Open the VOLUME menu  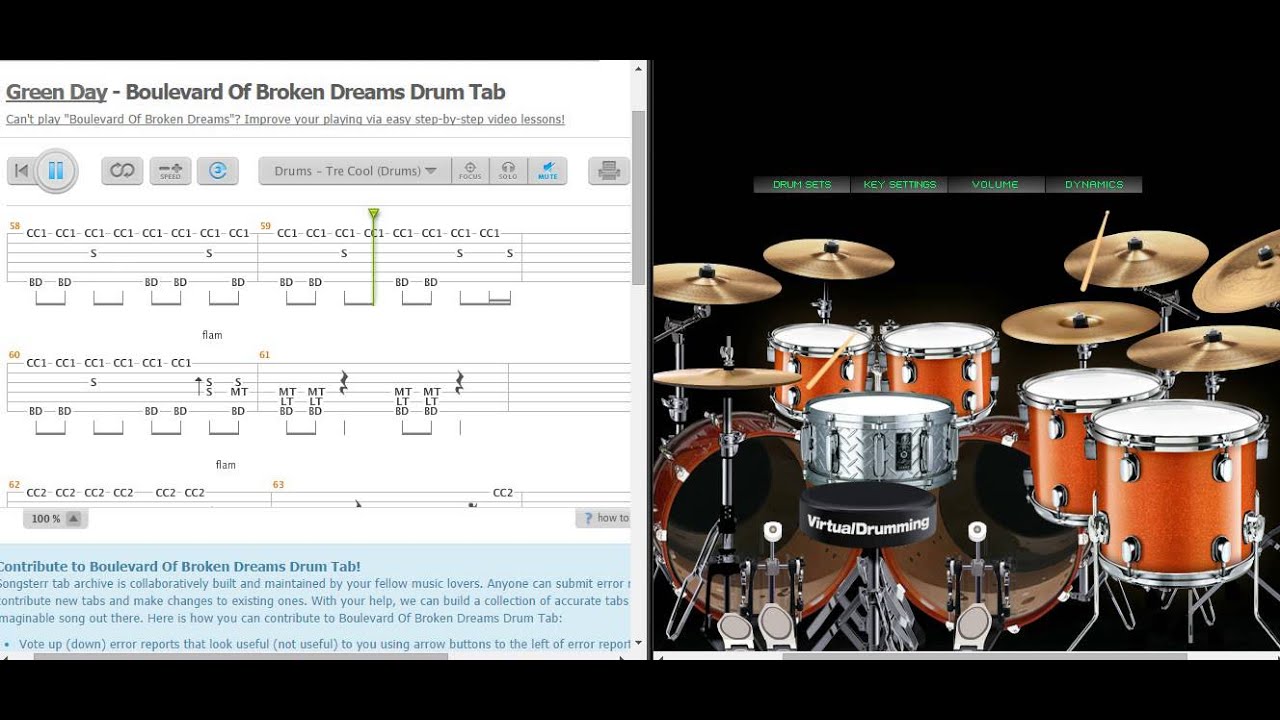995,185
